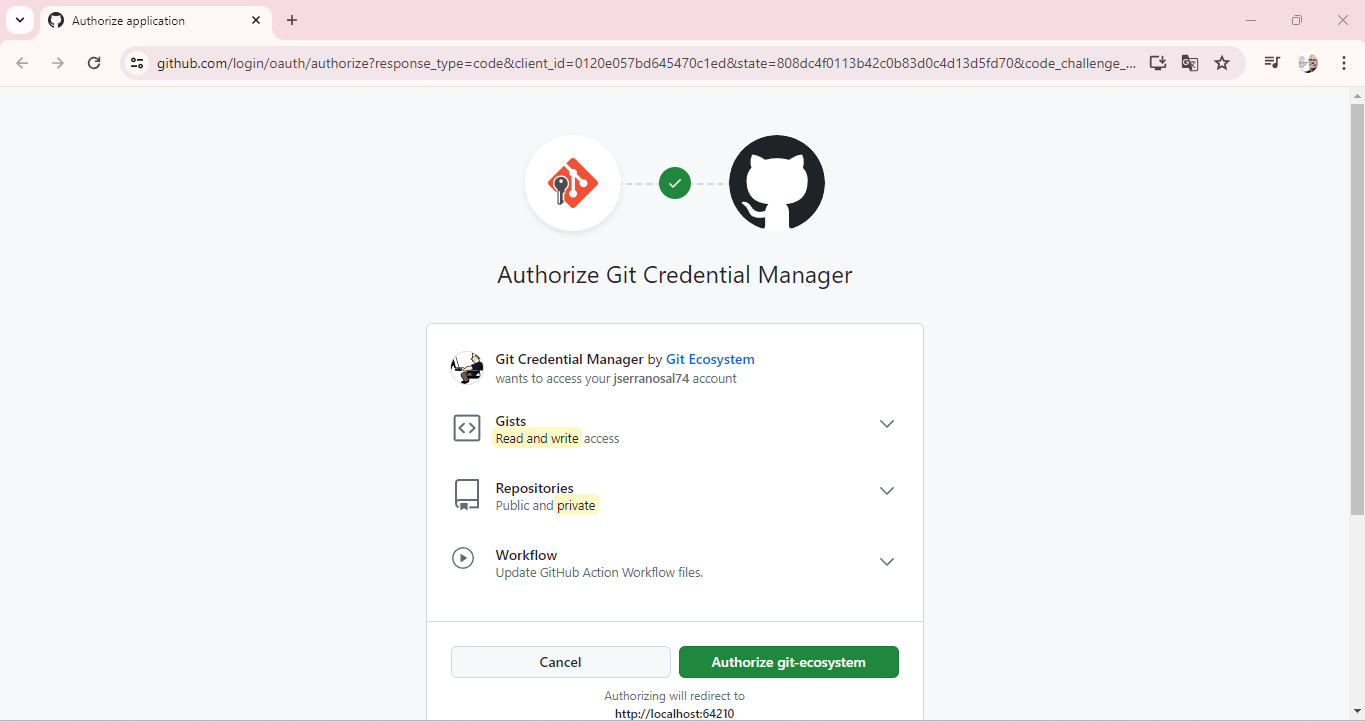Click the translate page icon

tap(1189, 63)
